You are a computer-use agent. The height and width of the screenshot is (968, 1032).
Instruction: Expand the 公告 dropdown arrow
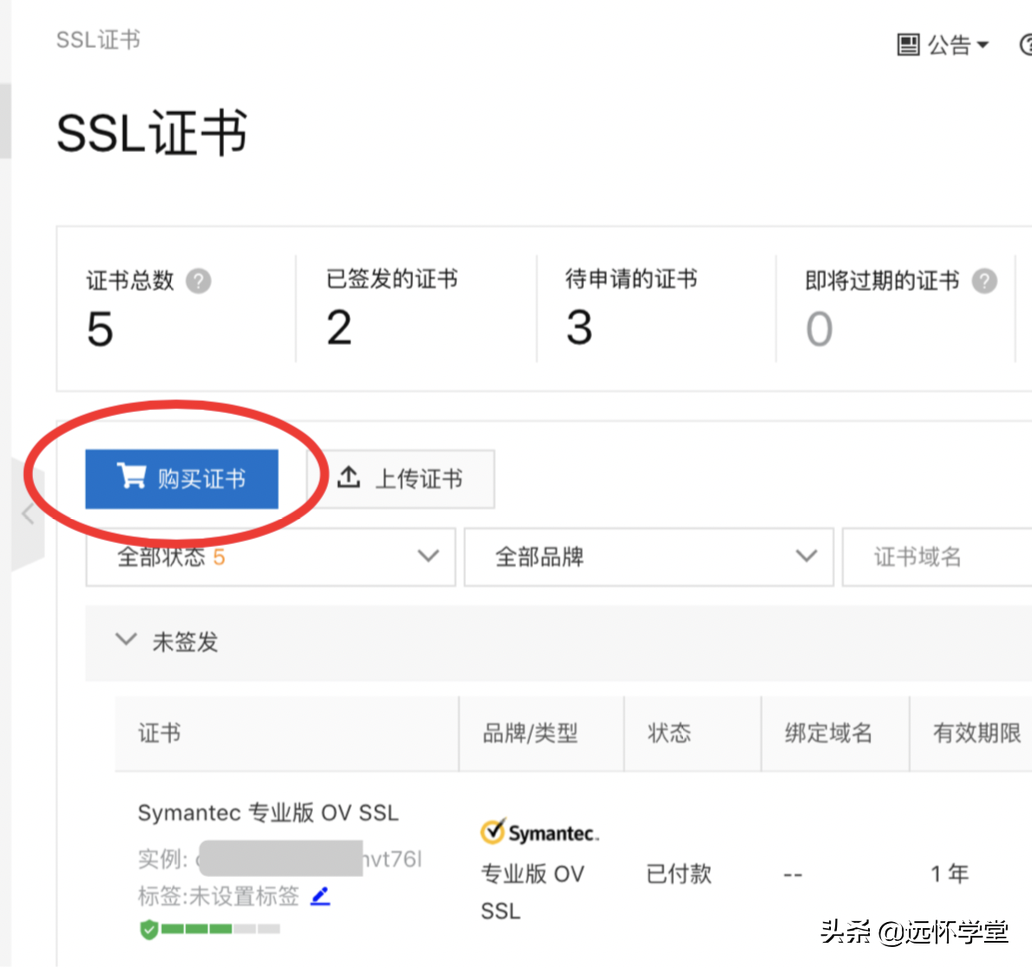(x=982, y=45)
